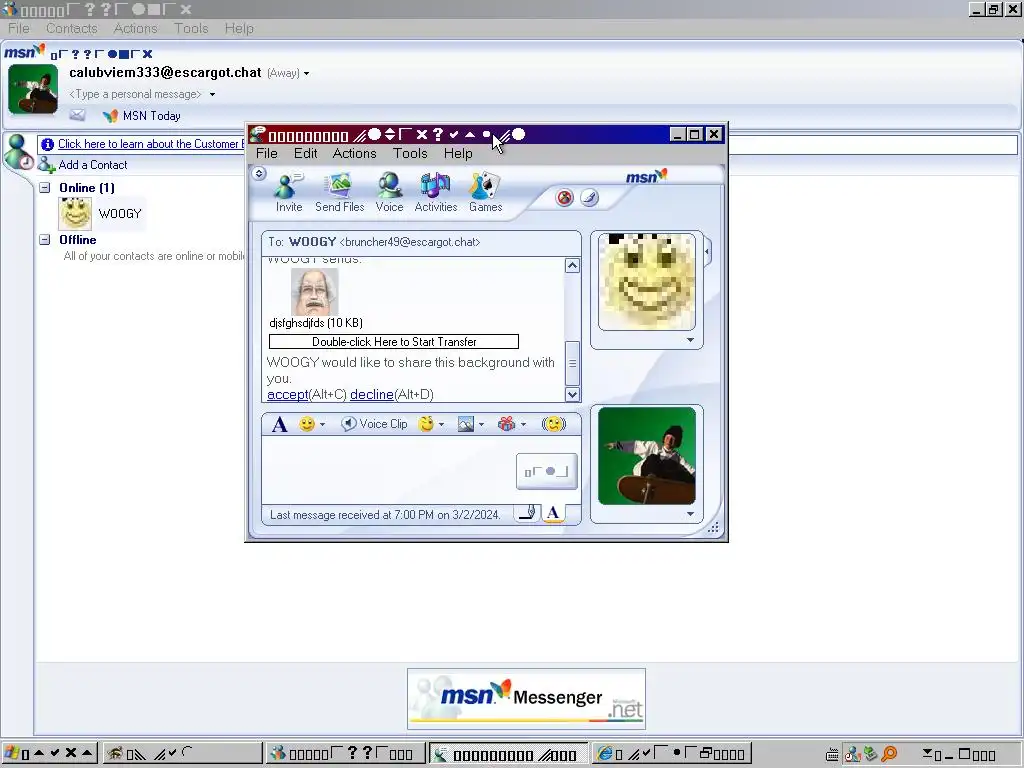1024x768 pixels.
Task: Toggle chat toolbar collapse button
Action: click(259, 174)
